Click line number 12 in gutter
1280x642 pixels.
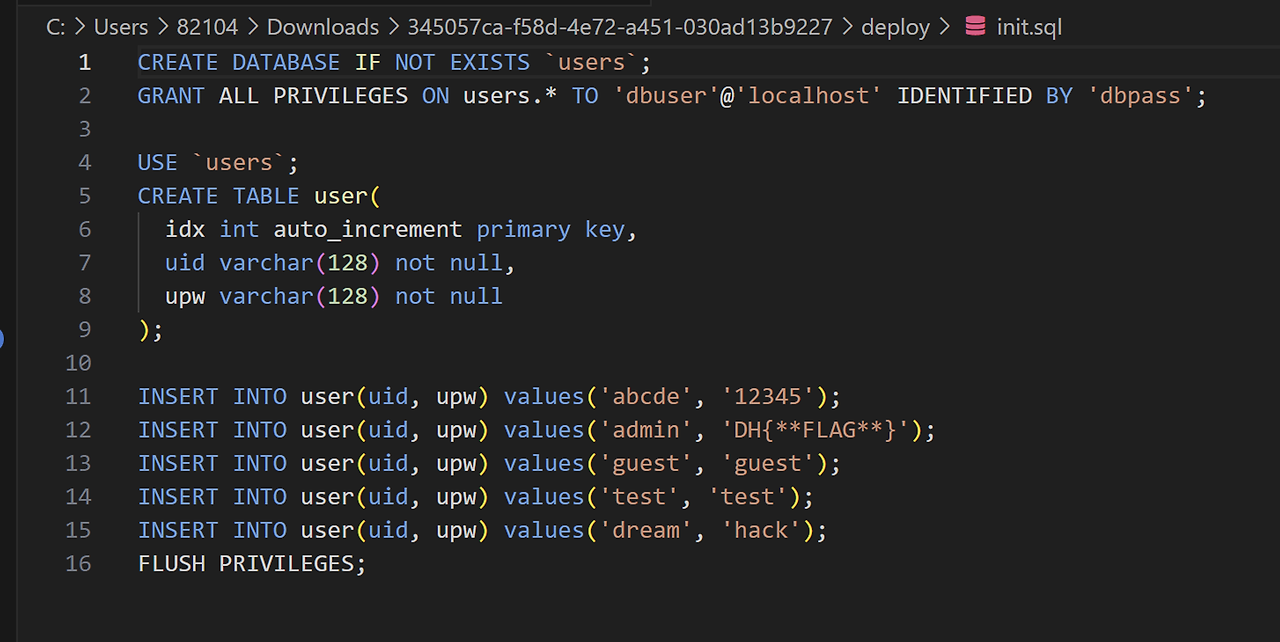tap(78, 430)
